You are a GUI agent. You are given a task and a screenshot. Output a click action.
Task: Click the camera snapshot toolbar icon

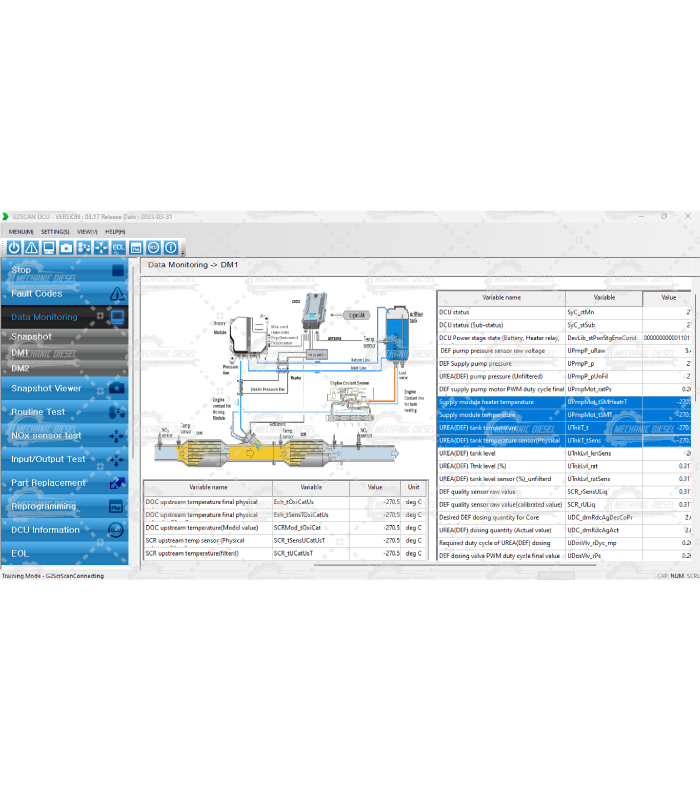[x=66, y=247]
